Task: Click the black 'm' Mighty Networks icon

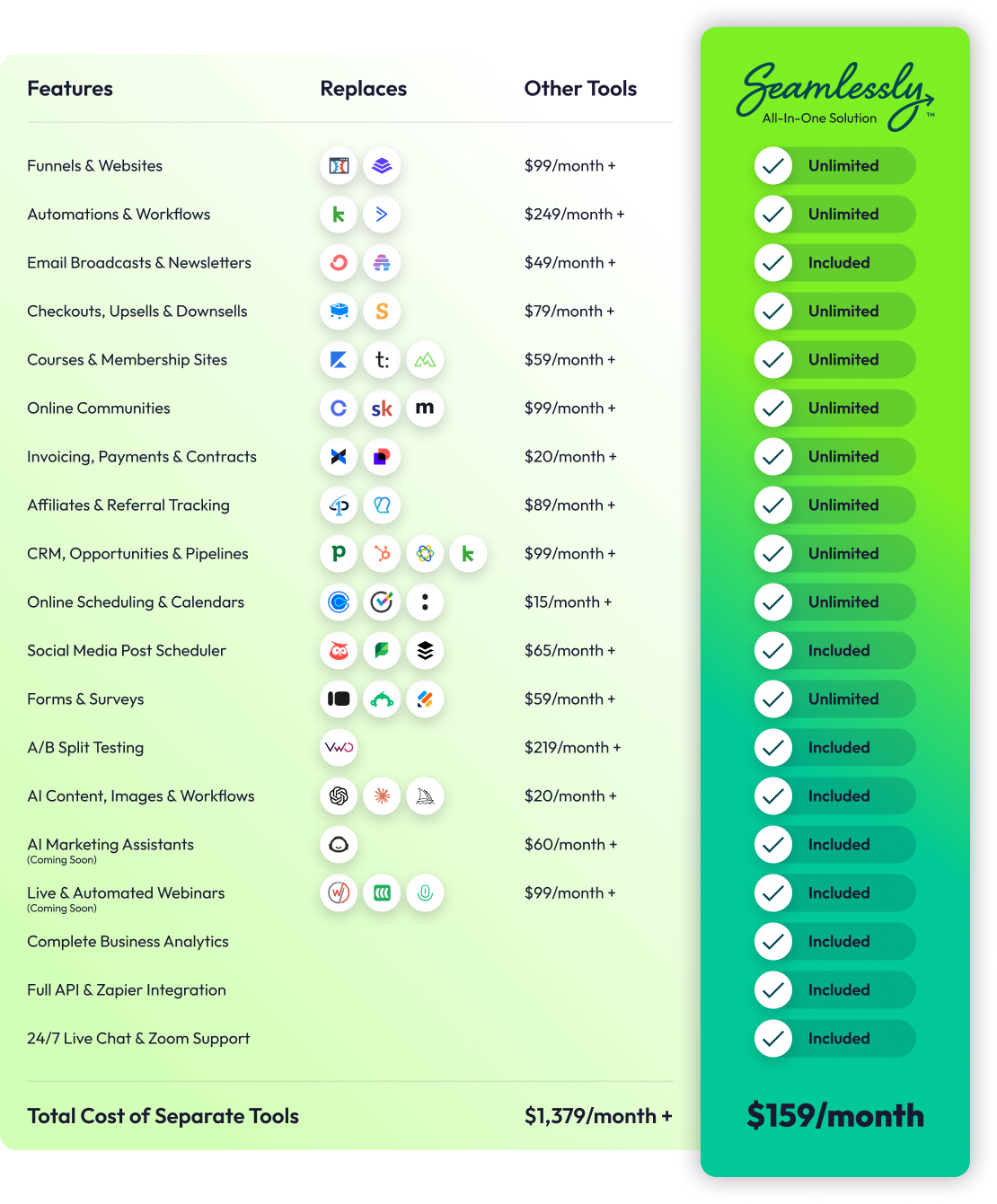Action: tap(425, 409)
